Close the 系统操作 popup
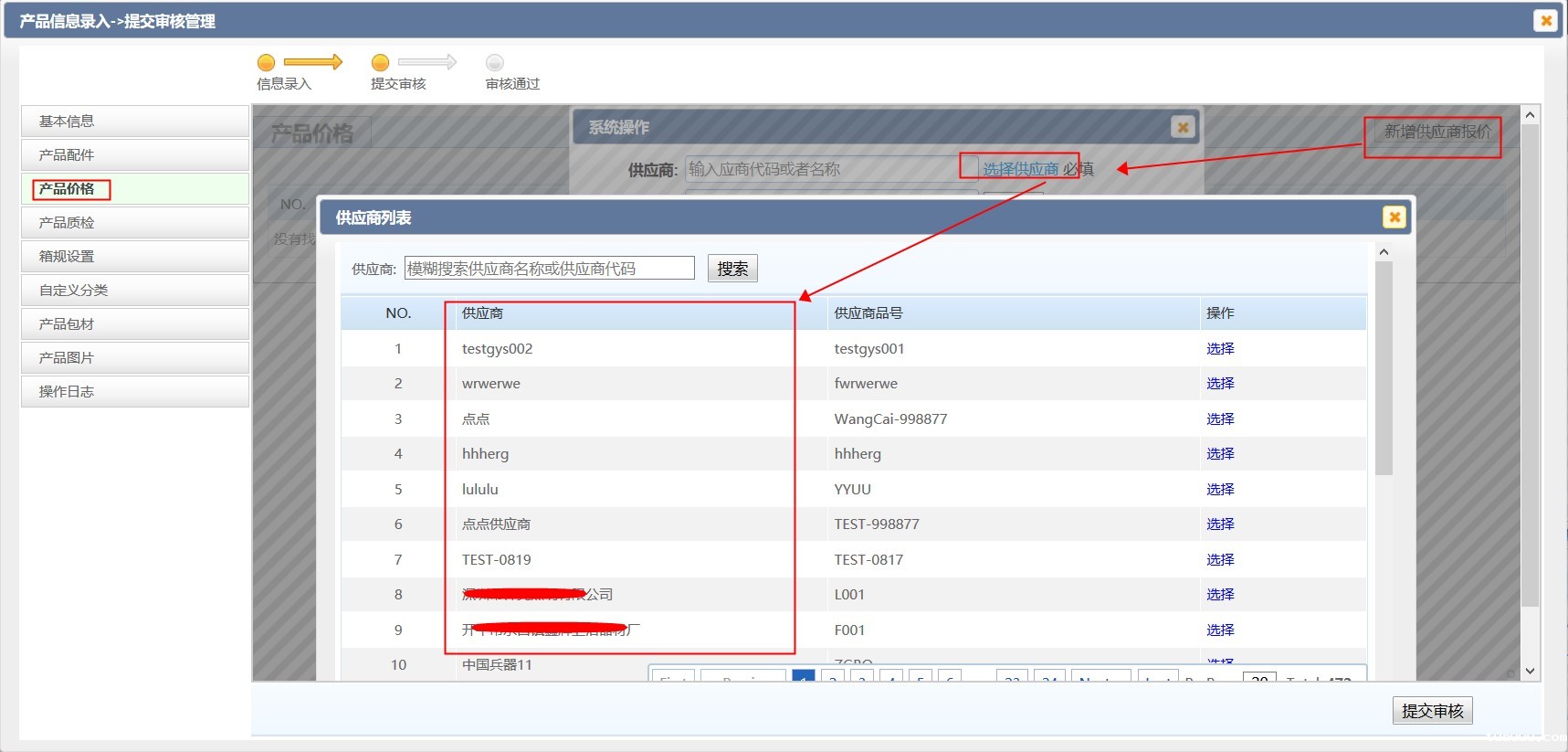Viewport: 1568px width, 752px height. click(1183, 127)
